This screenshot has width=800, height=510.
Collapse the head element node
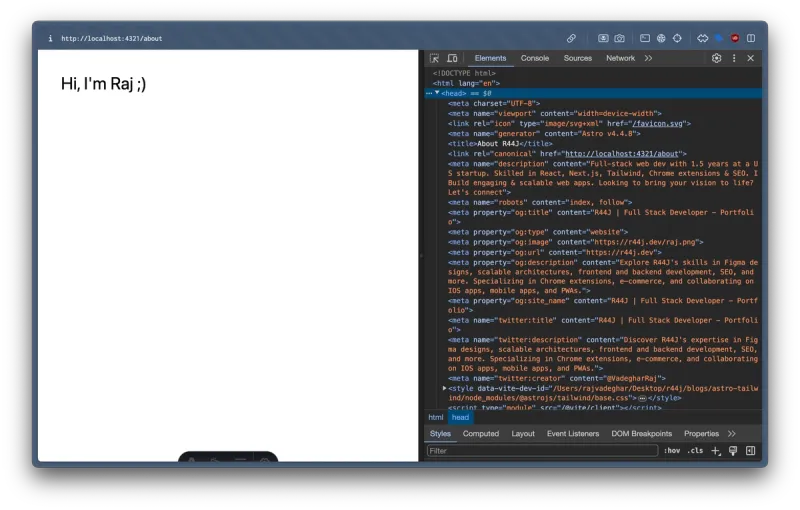pyautogui.click(x=437, y=93)
